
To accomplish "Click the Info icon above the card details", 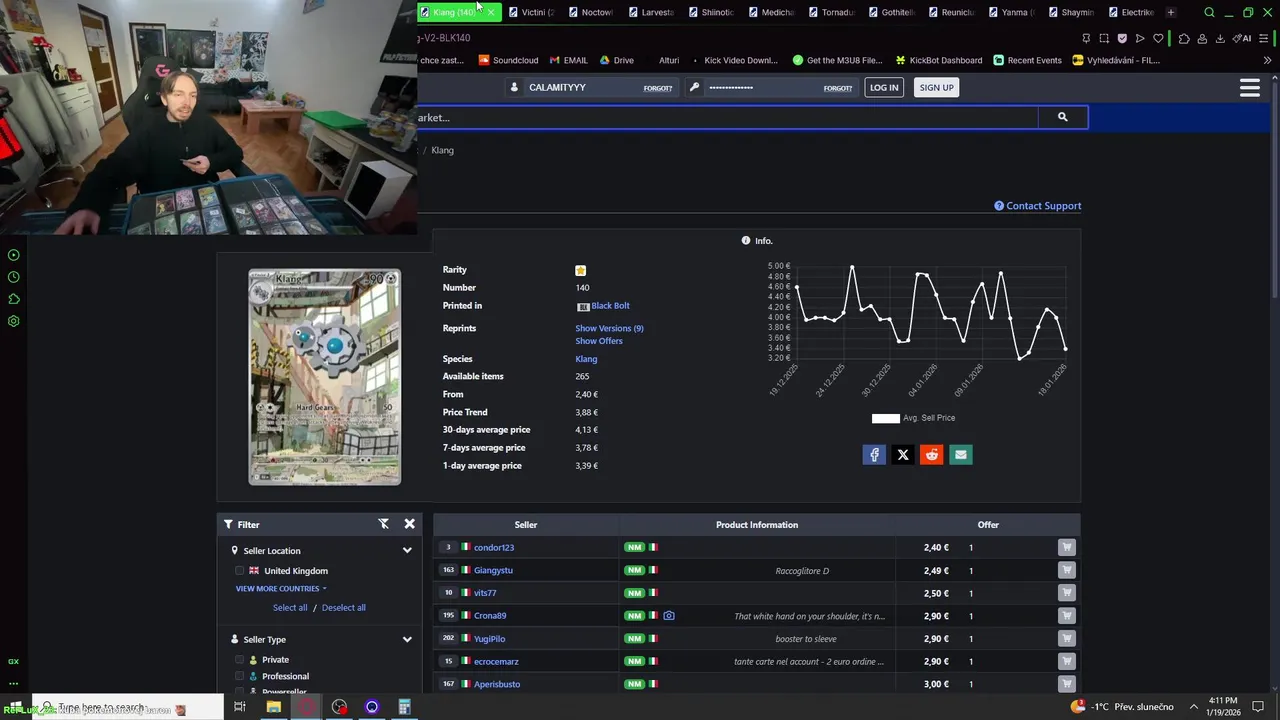I will point(746,241).
